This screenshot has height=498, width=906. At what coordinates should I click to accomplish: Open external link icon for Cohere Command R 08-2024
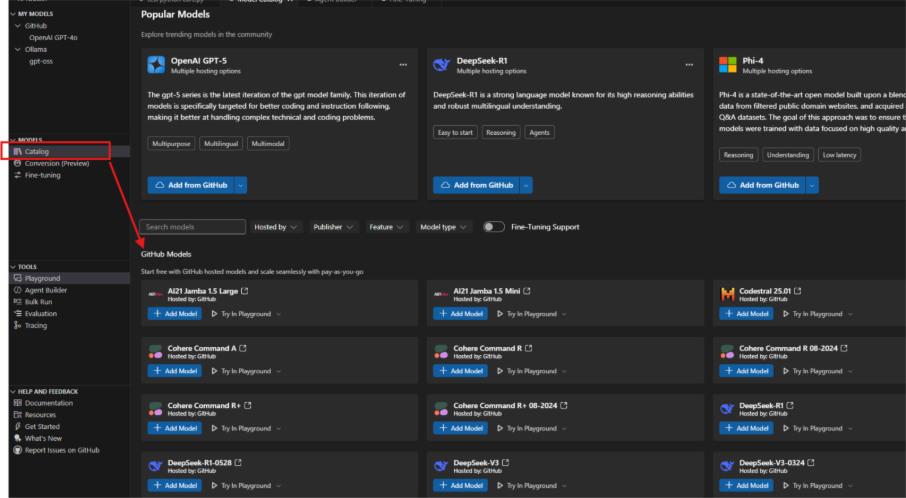pos(844,348)
